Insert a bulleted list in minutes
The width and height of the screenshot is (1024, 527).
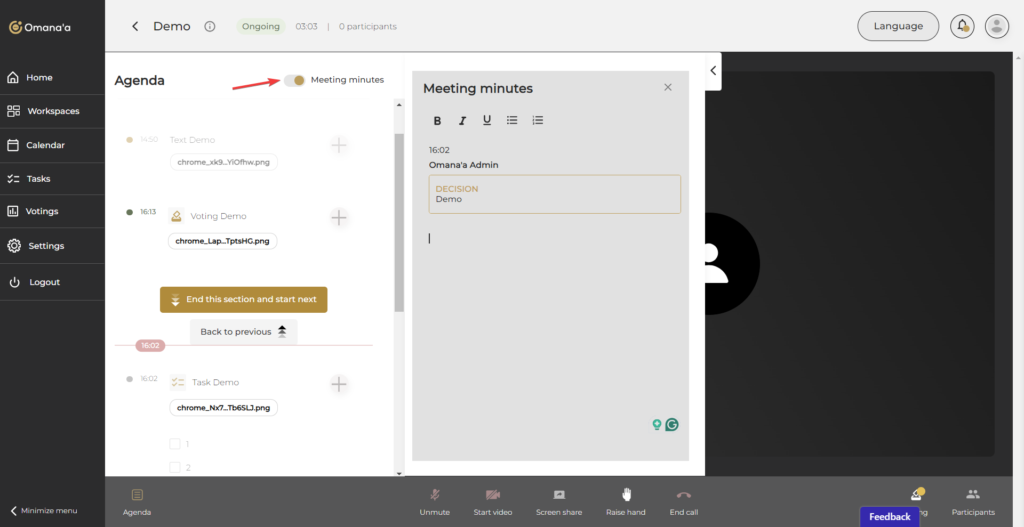pyautogui.click(x=512, y=121)
